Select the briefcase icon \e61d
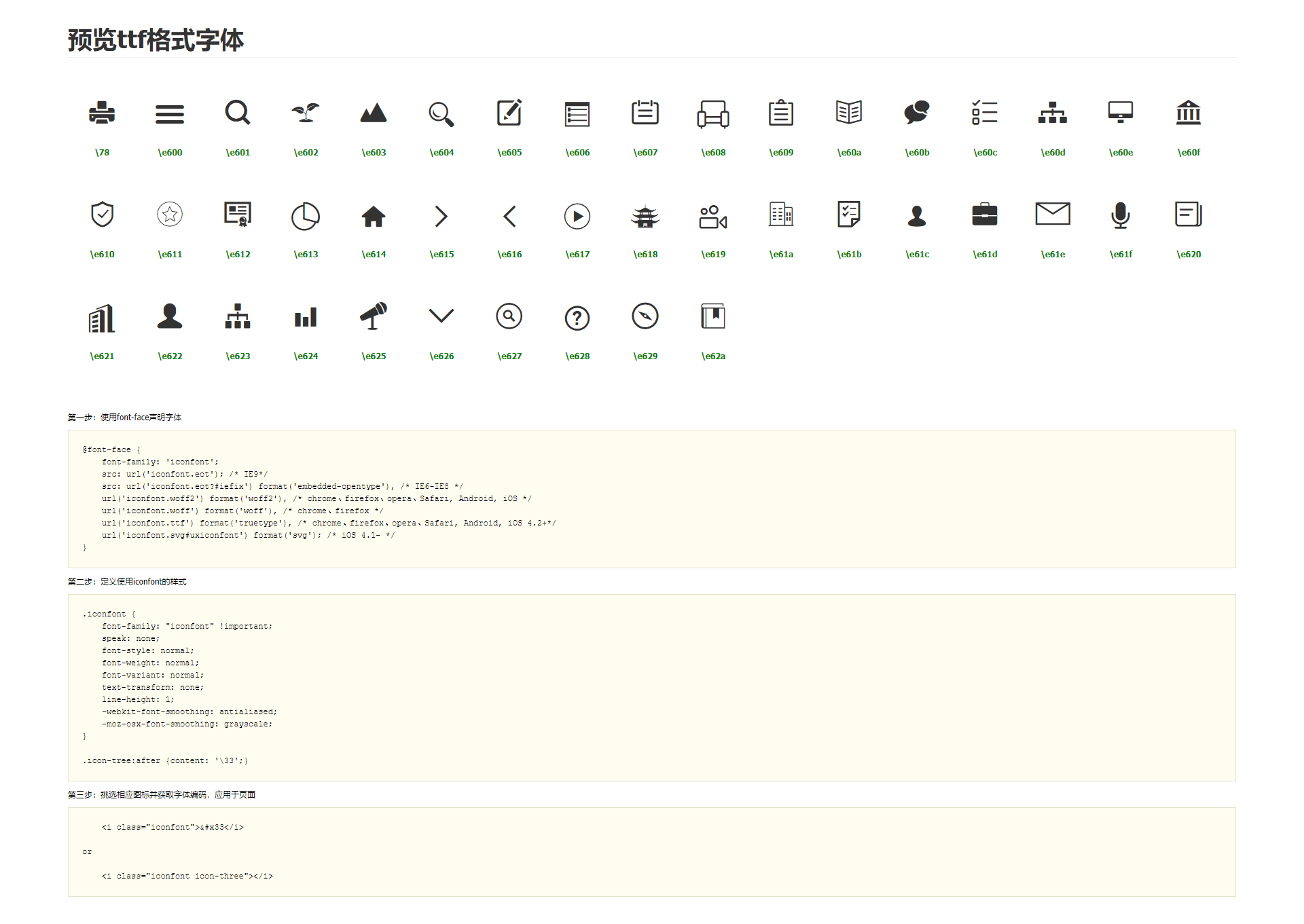This screenshot has width=1304, height=924. (x=985, y=215)
